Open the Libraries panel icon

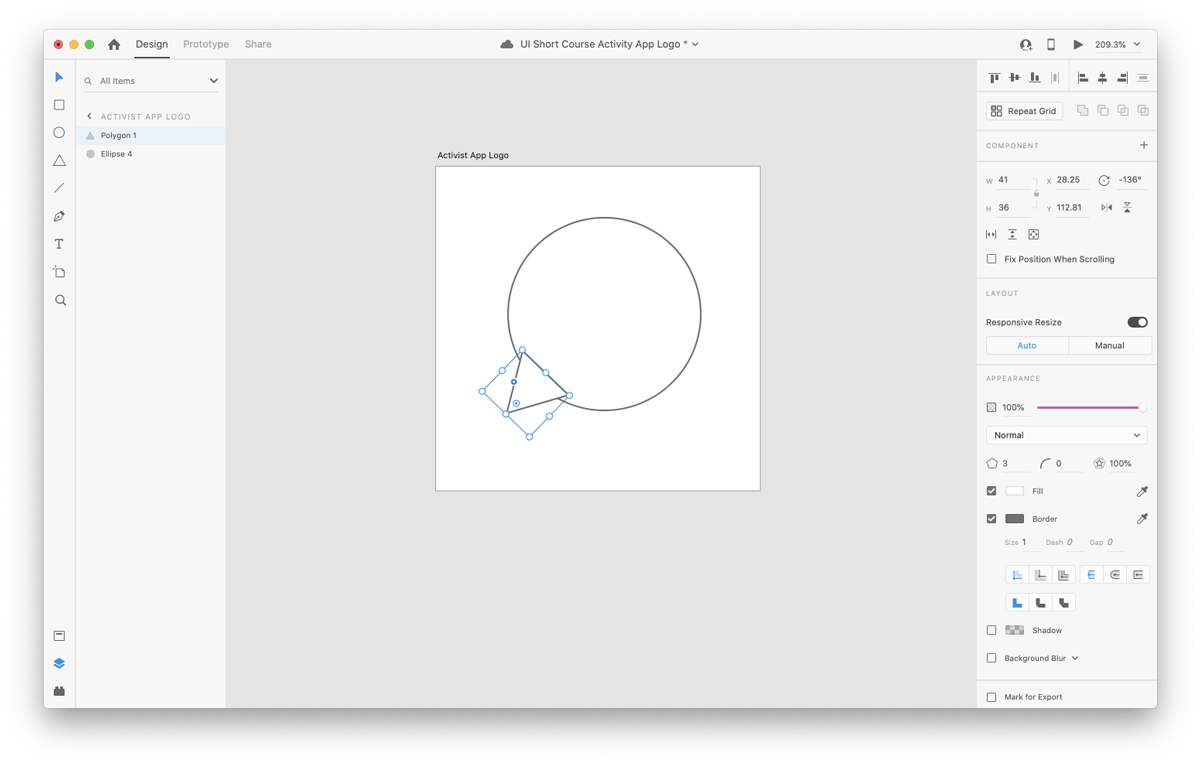pos(59,636)
